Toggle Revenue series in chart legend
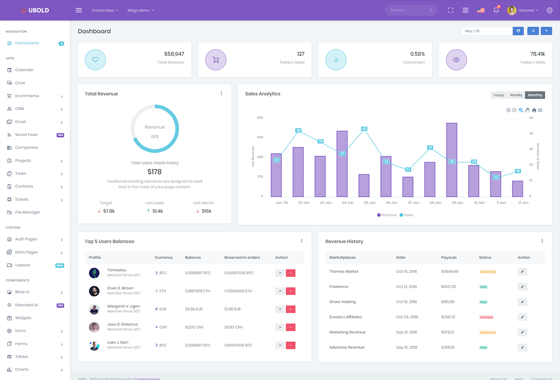The width and height of the screenshot is (560, 380). 387,215
